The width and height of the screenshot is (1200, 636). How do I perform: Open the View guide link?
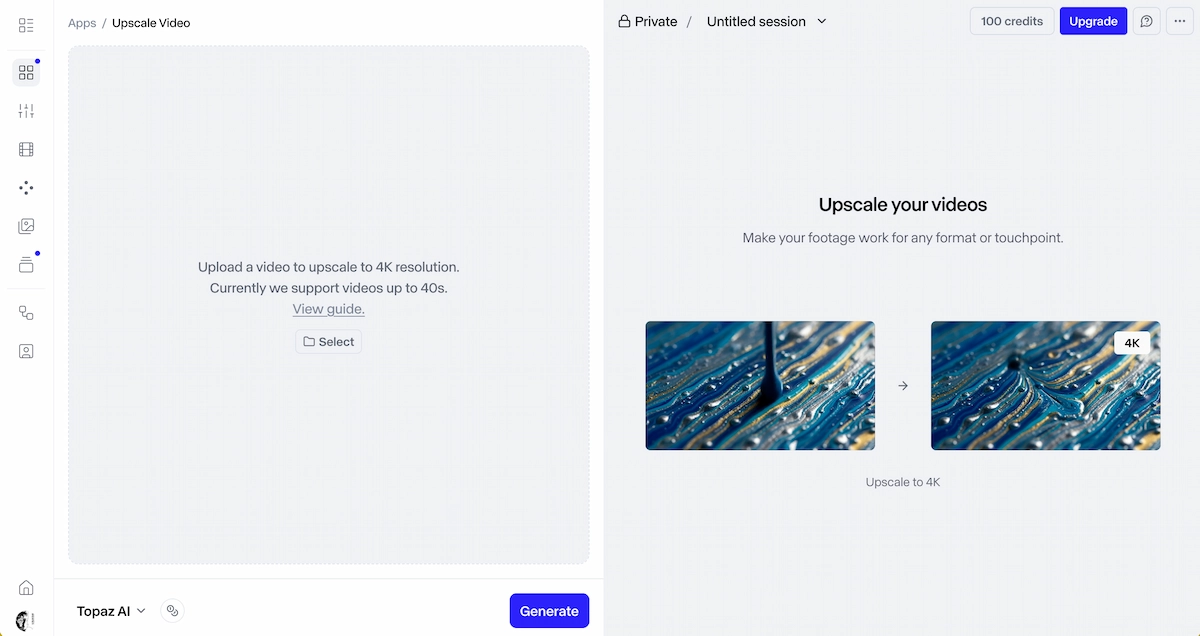tap(328, 309)
